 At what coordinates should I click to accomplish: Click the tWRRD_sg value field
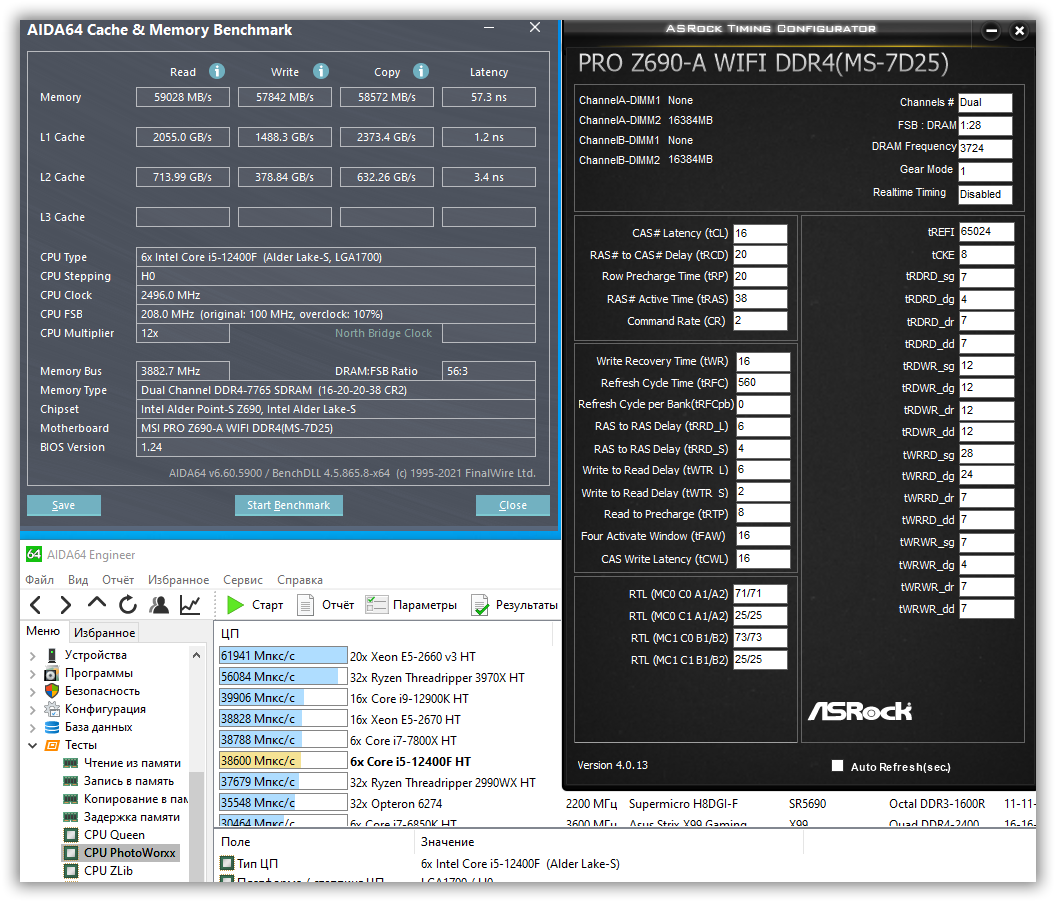pos(986,454)
